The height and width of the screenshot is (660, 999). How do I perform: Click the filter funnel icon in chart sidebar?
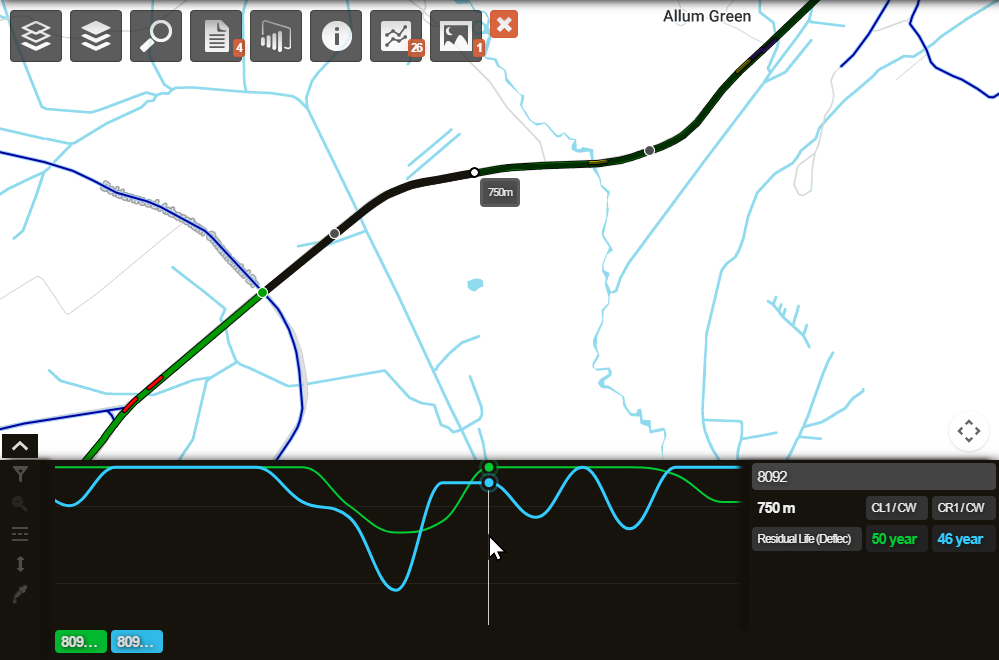tap(20, 474)
